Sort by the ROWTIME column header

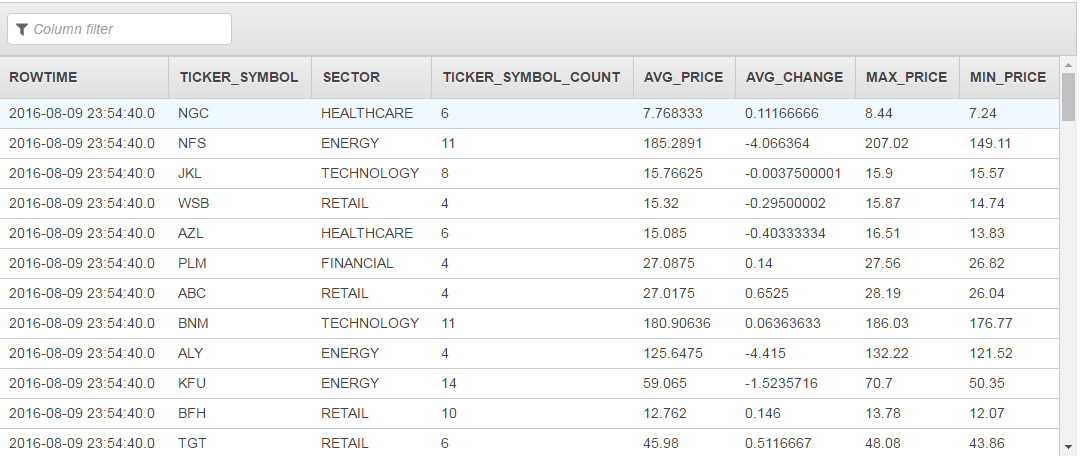pyautogui.click(x=43, y=77)
